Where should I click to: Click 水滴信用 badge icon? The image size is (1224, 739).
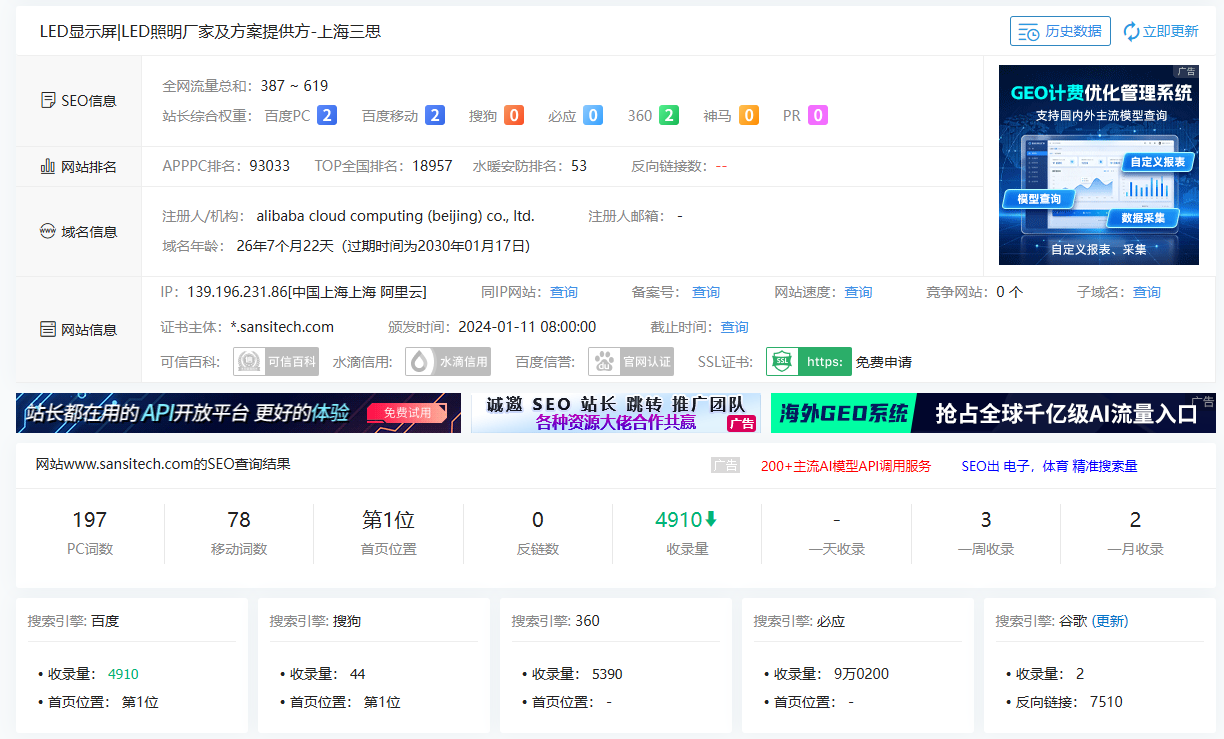click(x=448, y=361)
